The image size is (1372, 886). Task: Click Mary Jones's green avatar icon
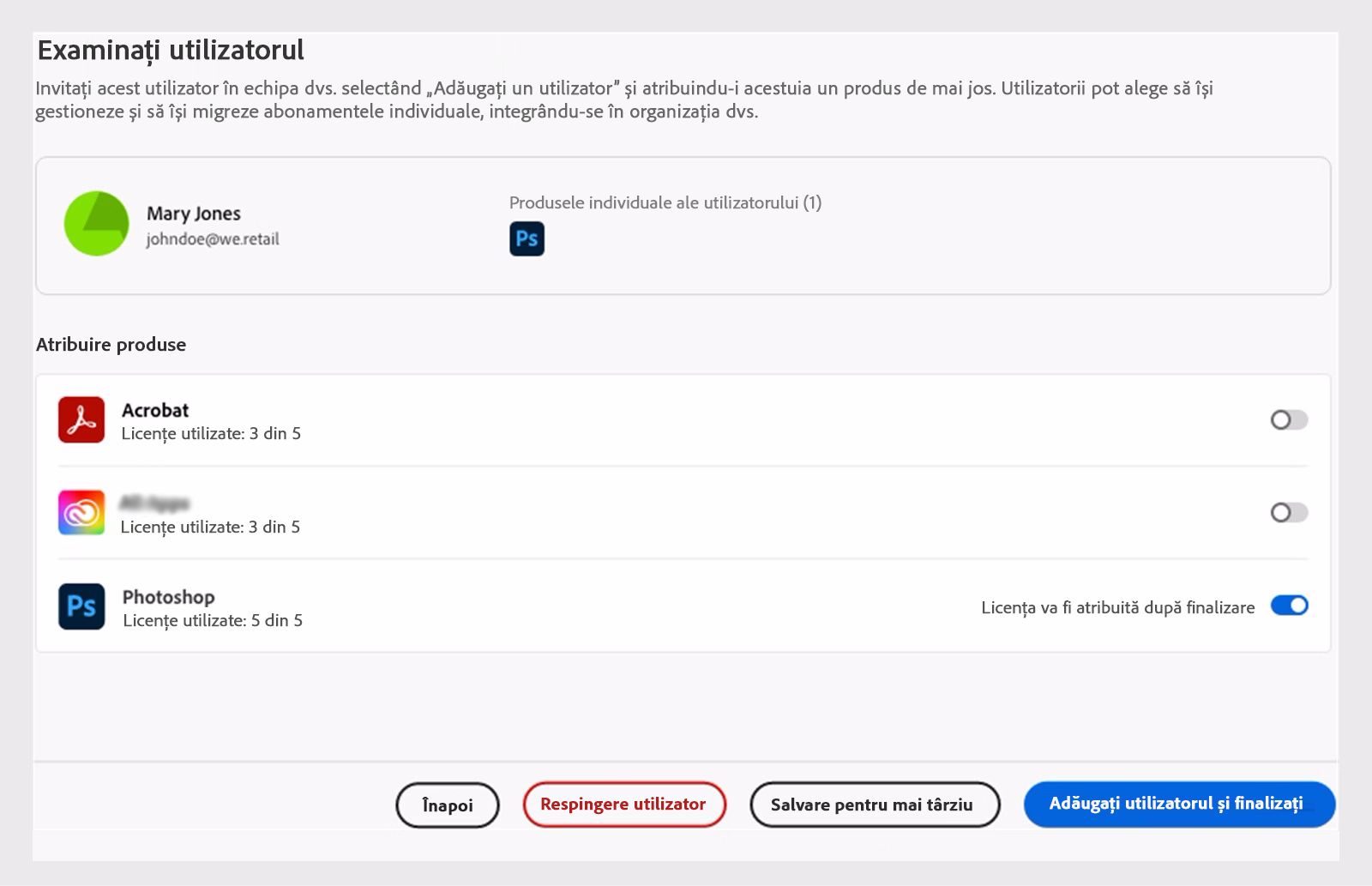tap(97, 224)
